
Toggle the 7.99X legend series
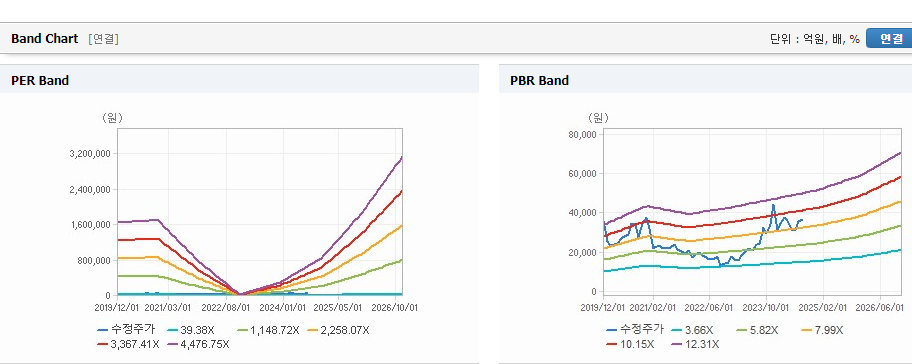822,330
